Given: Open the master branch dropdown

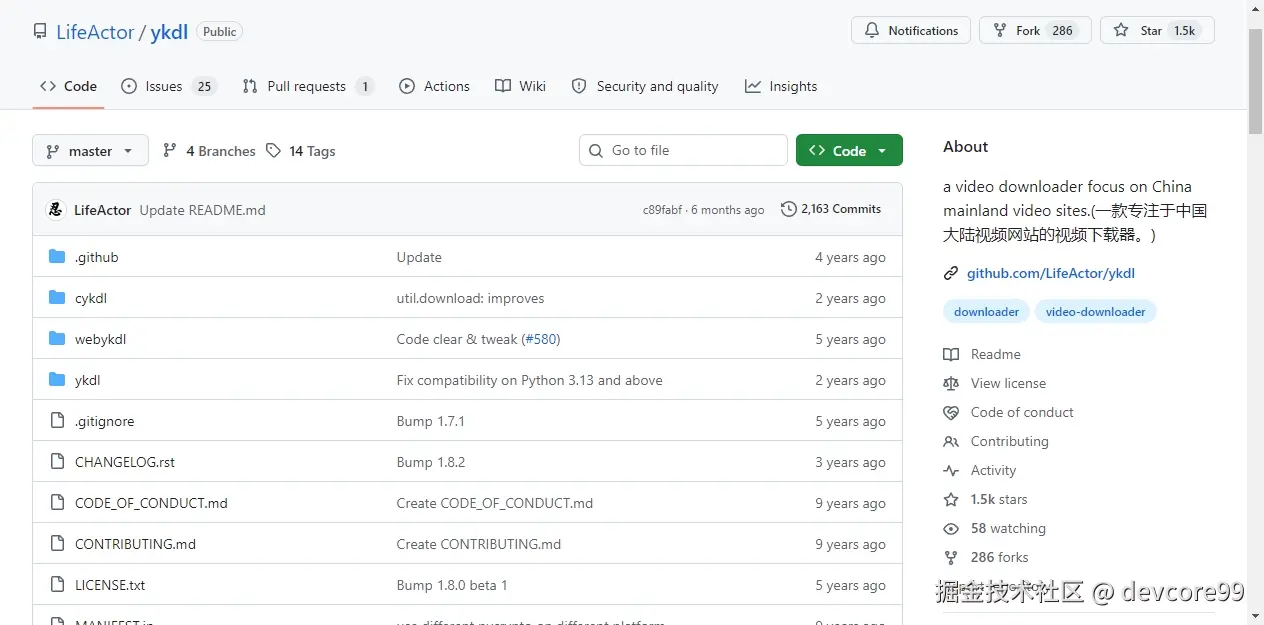Looking at the screenshot, I should coord(90,150).
